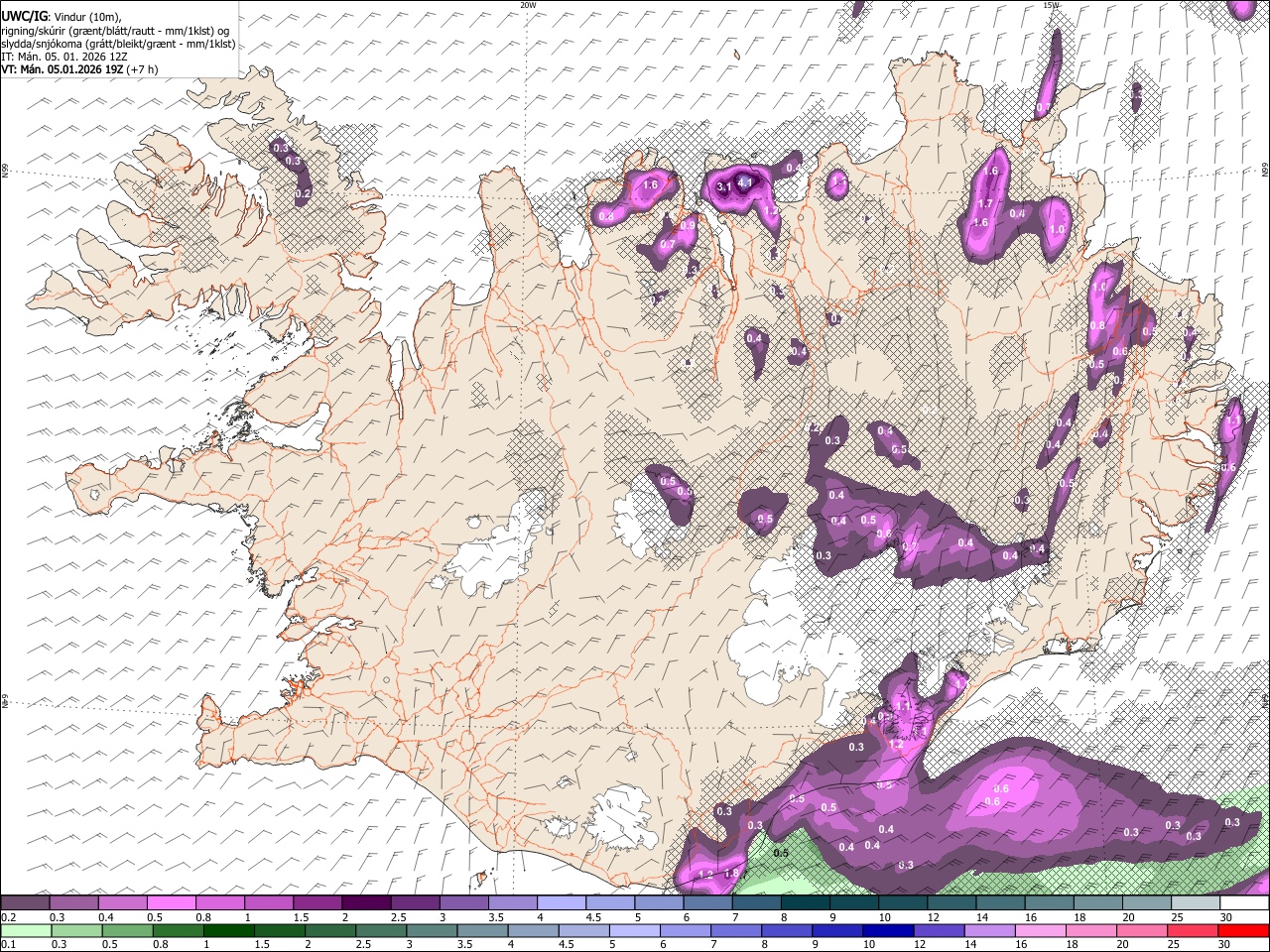Click the light lavender swatch starting at 4 in the top legend row

(561, 903)
